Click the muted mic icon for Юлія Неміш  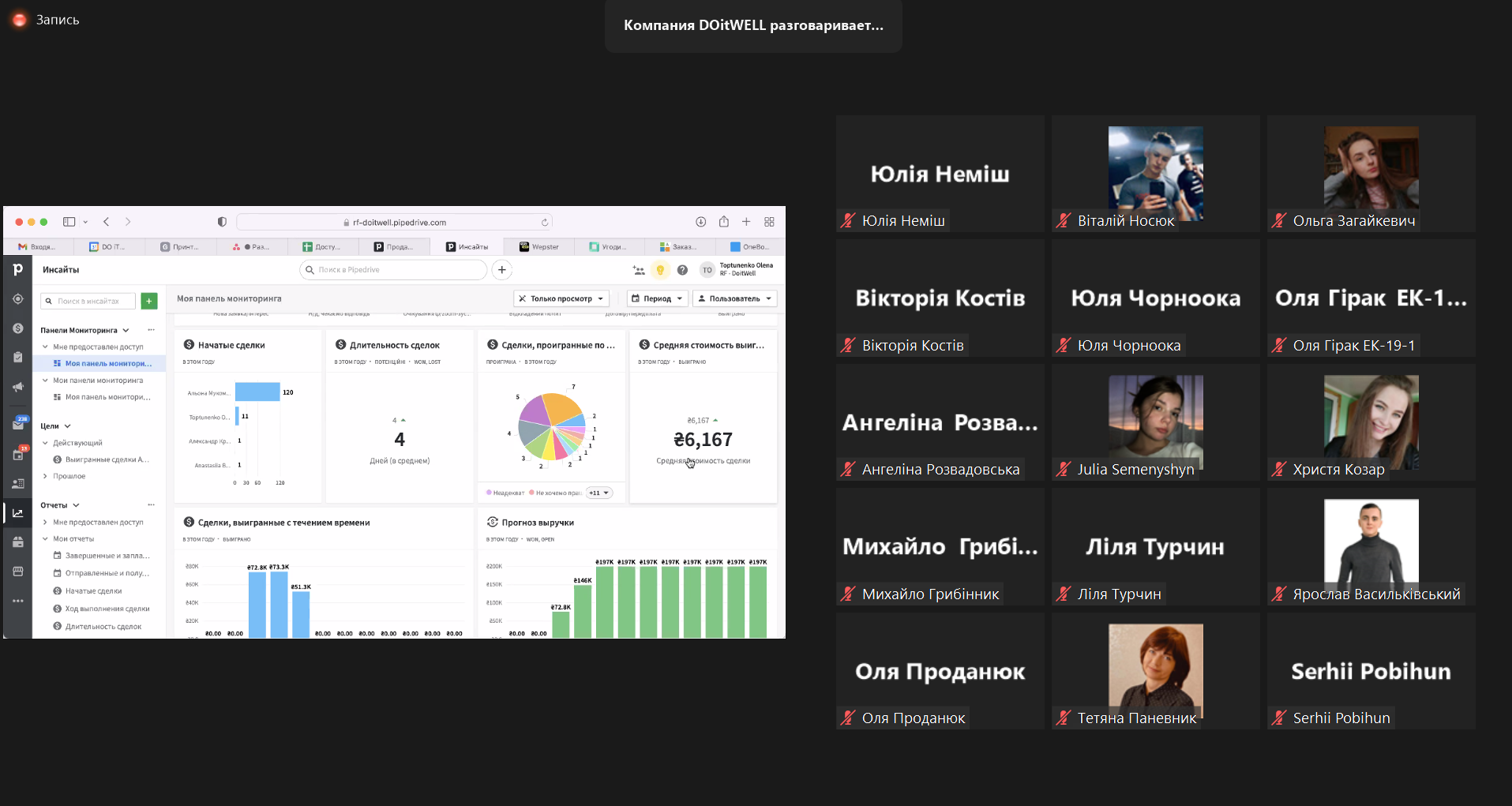[848, 221]
